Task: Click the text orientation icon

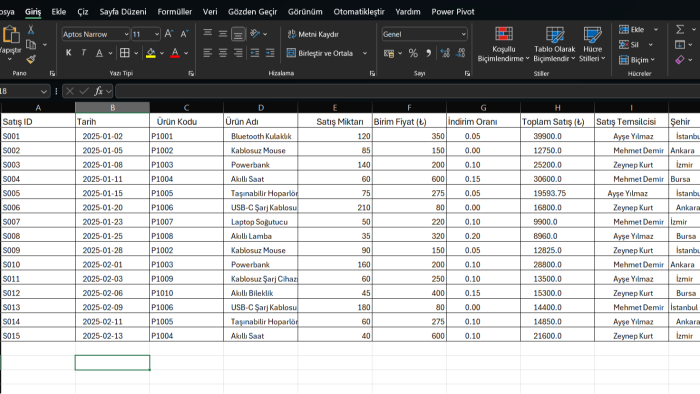Action: [255, 33]
